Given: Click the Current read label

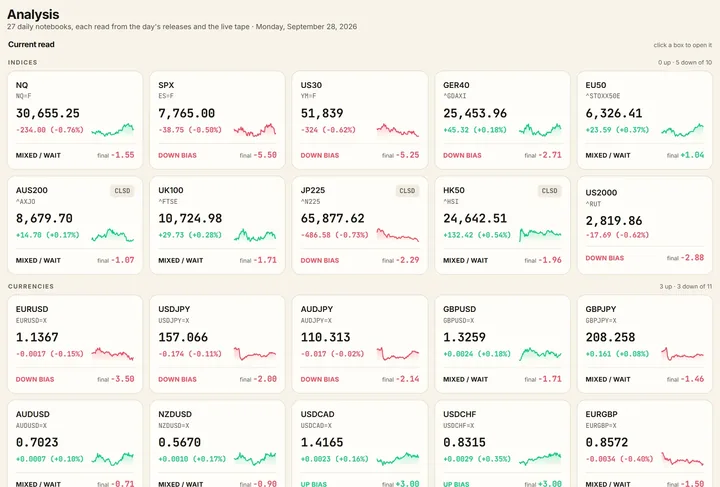Looking at the screenshot, I should tap(31, 45).
